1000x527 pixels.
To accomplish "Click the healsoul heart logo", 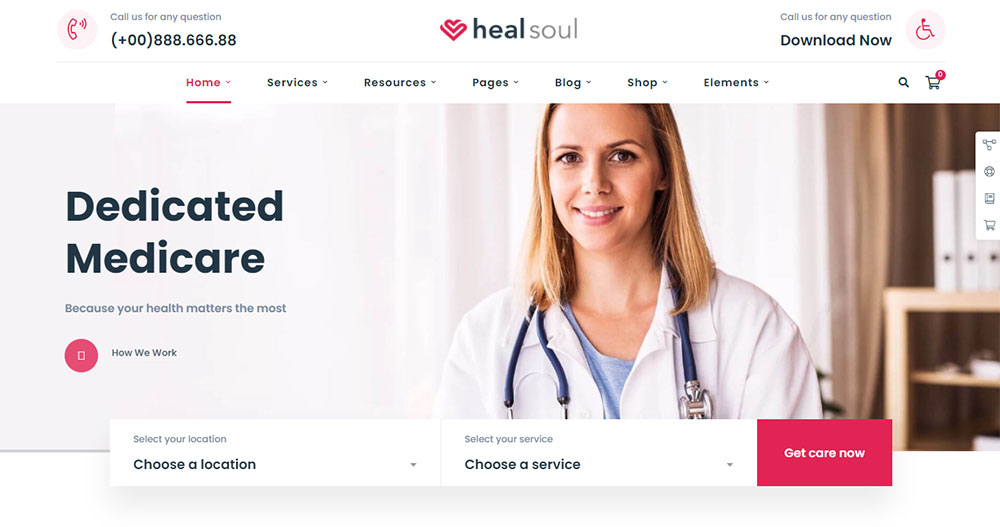I will pyautogui.click(x=509, y=29).
